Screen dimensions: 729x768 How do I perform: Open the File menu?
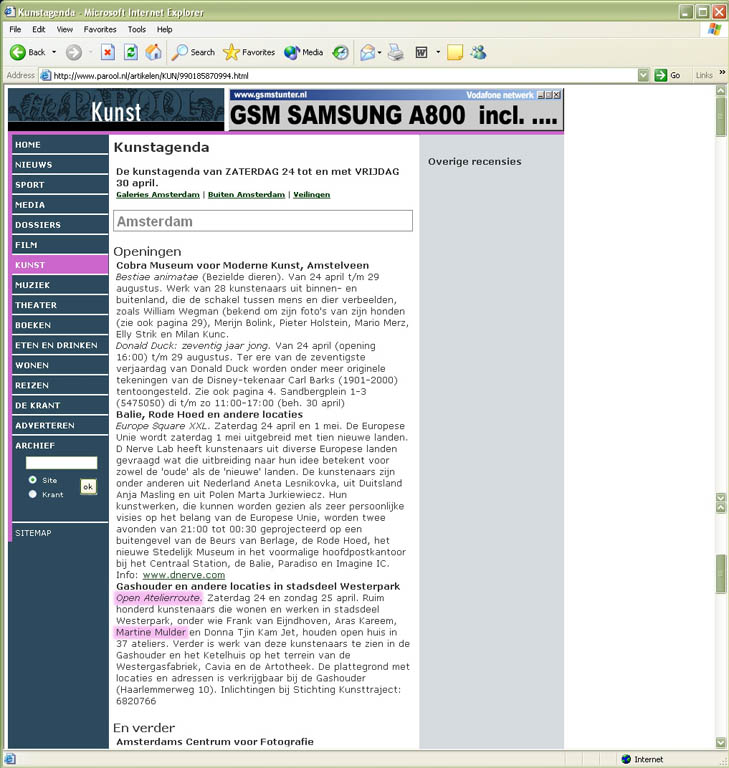[15, 29]
